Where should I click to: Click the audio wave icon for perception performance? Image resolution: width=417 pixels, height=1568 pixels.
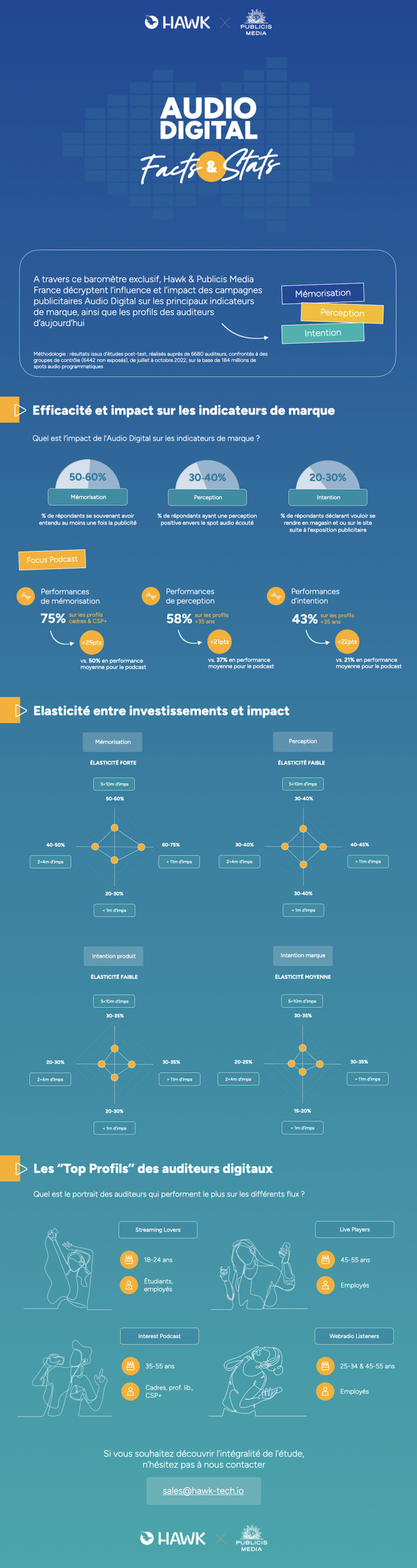tap(150, 596)
